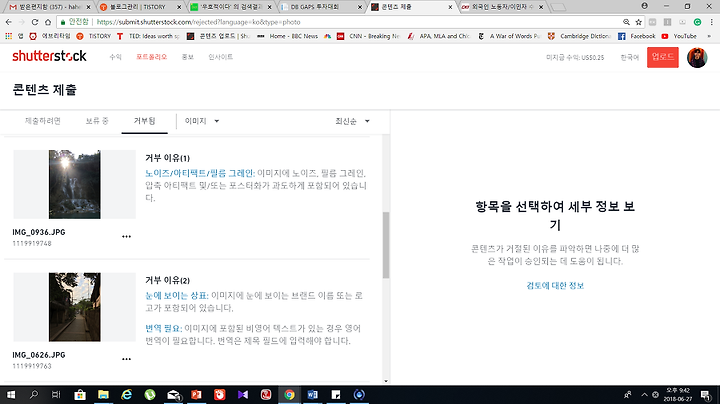Screen dimensions: 720x404
Task: Switch to the 제출하려면 tab
Action: pos(43,121)
